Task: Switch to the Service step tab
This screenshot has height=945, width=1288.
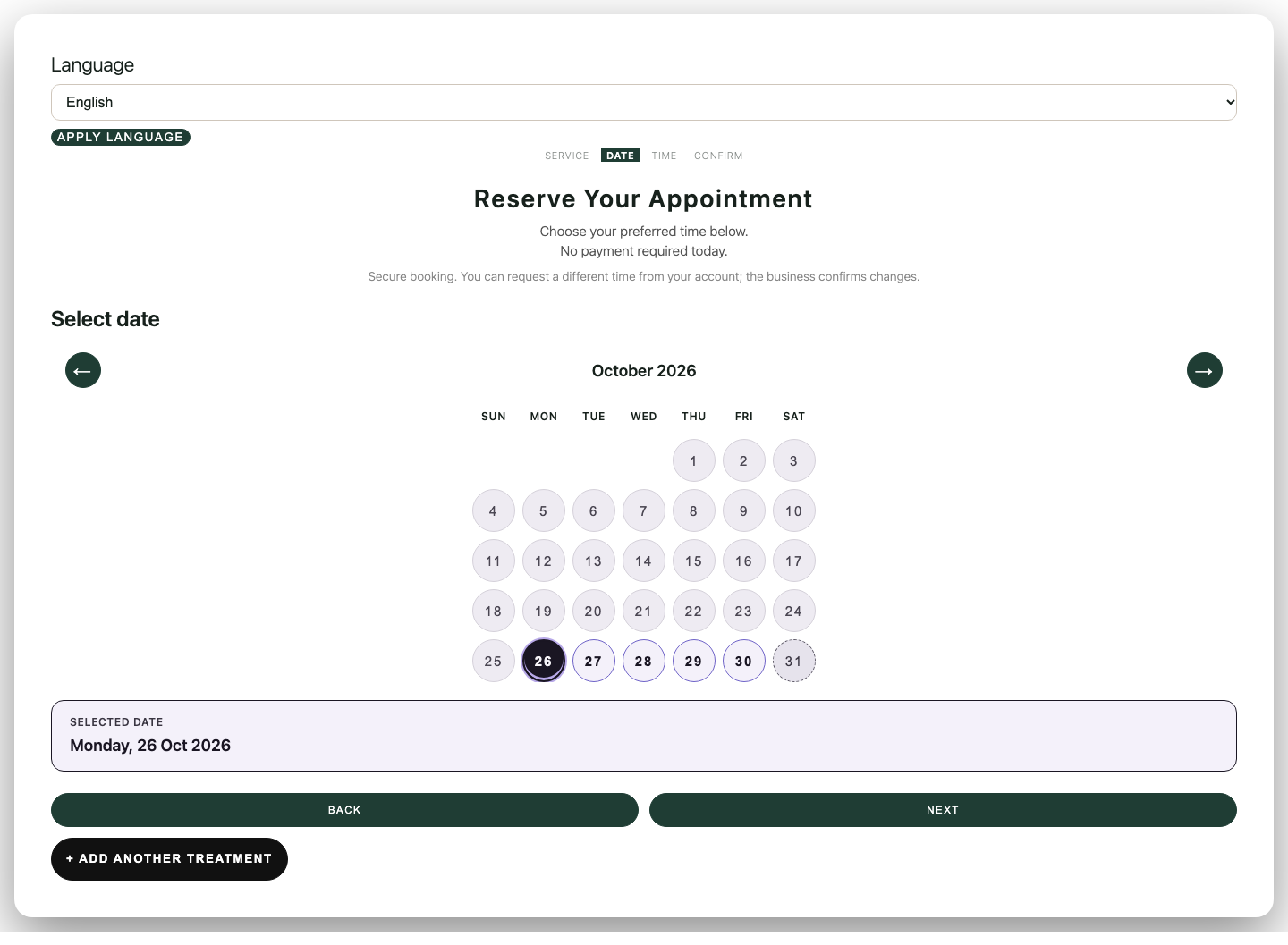Action: pyautogui.click(x=567, y=156)
